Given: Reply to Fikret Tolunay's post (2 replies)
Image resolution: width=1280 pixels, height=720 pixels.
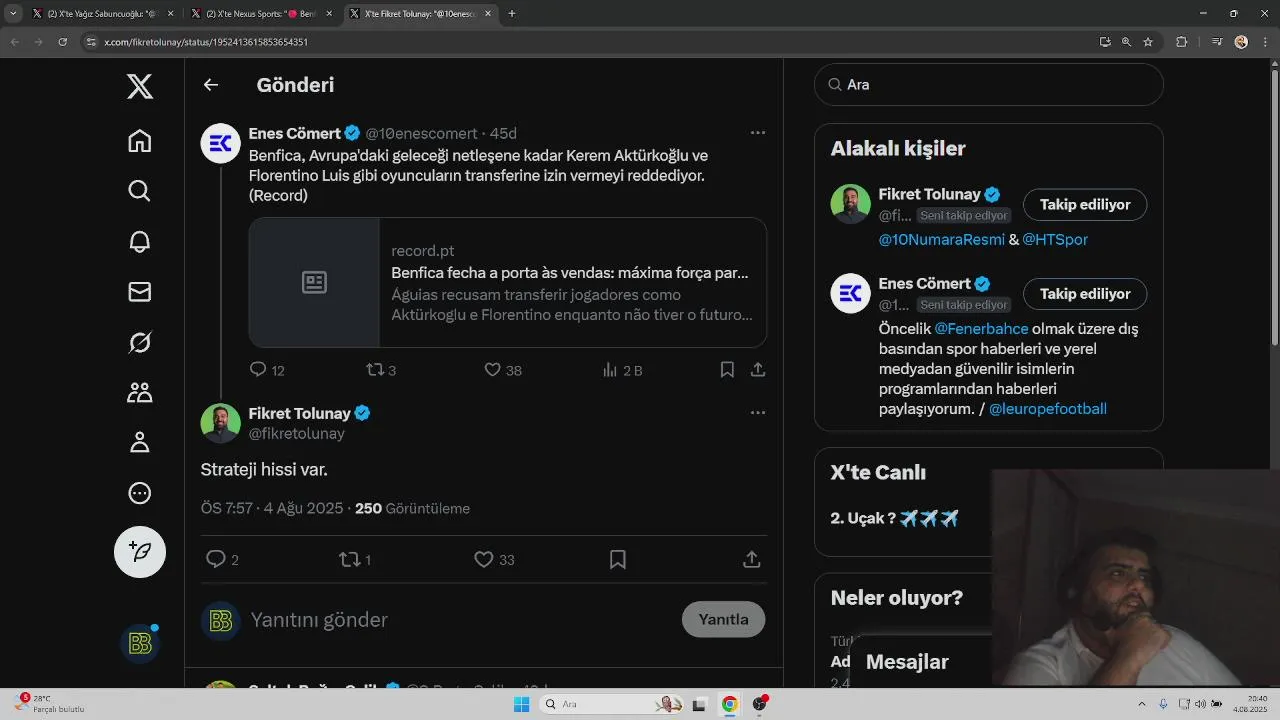Looking at the screenshot, I should pos(222,560).
